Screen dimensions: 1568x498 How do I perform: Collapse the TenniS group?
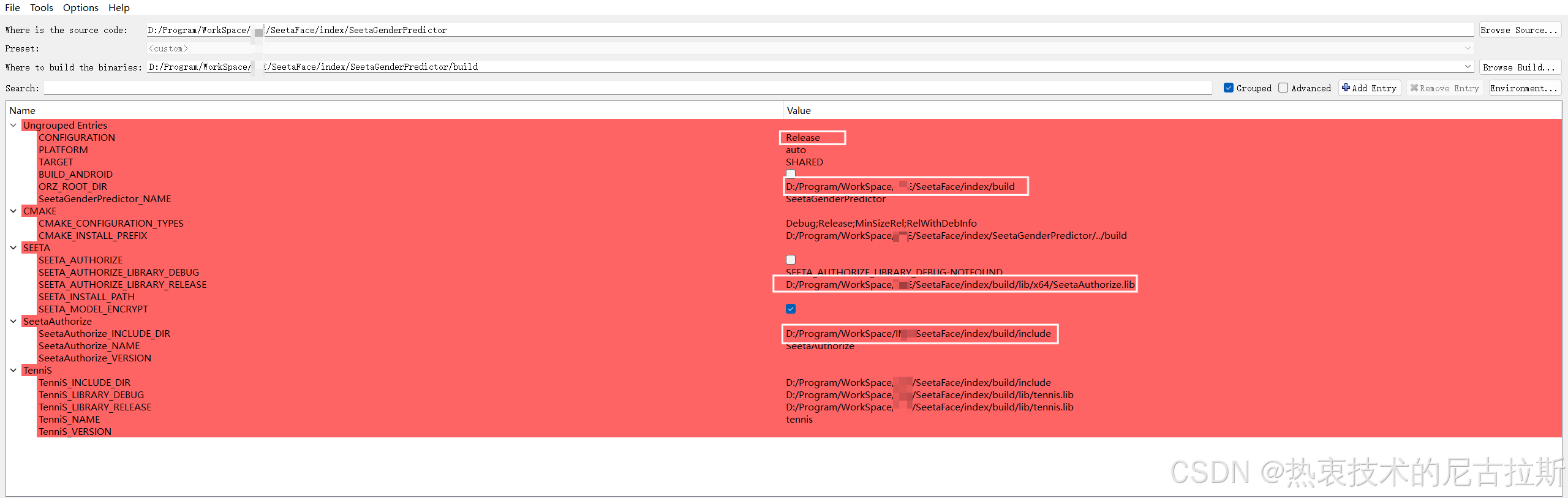13,370
